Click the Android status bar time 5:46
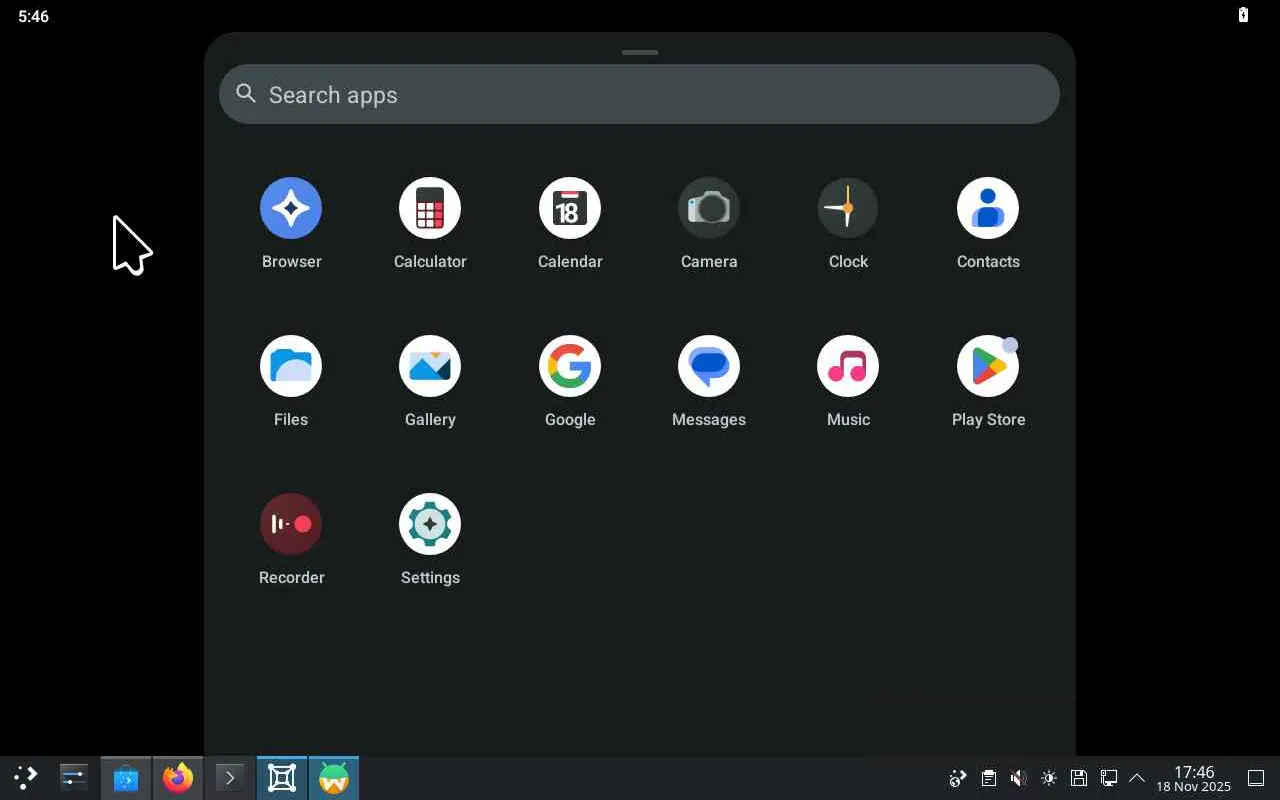 point(33,16)
